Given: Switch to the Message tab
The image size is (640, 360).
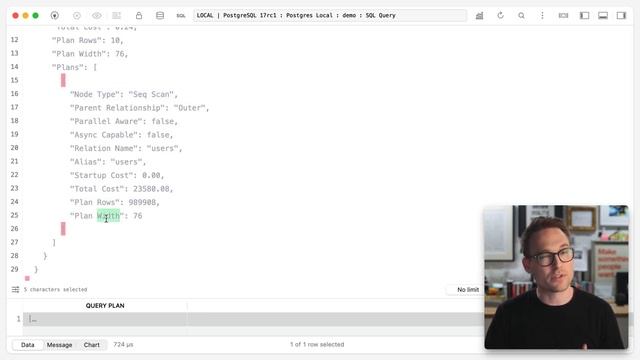Looking at the screenshot, I should point(59,345).
